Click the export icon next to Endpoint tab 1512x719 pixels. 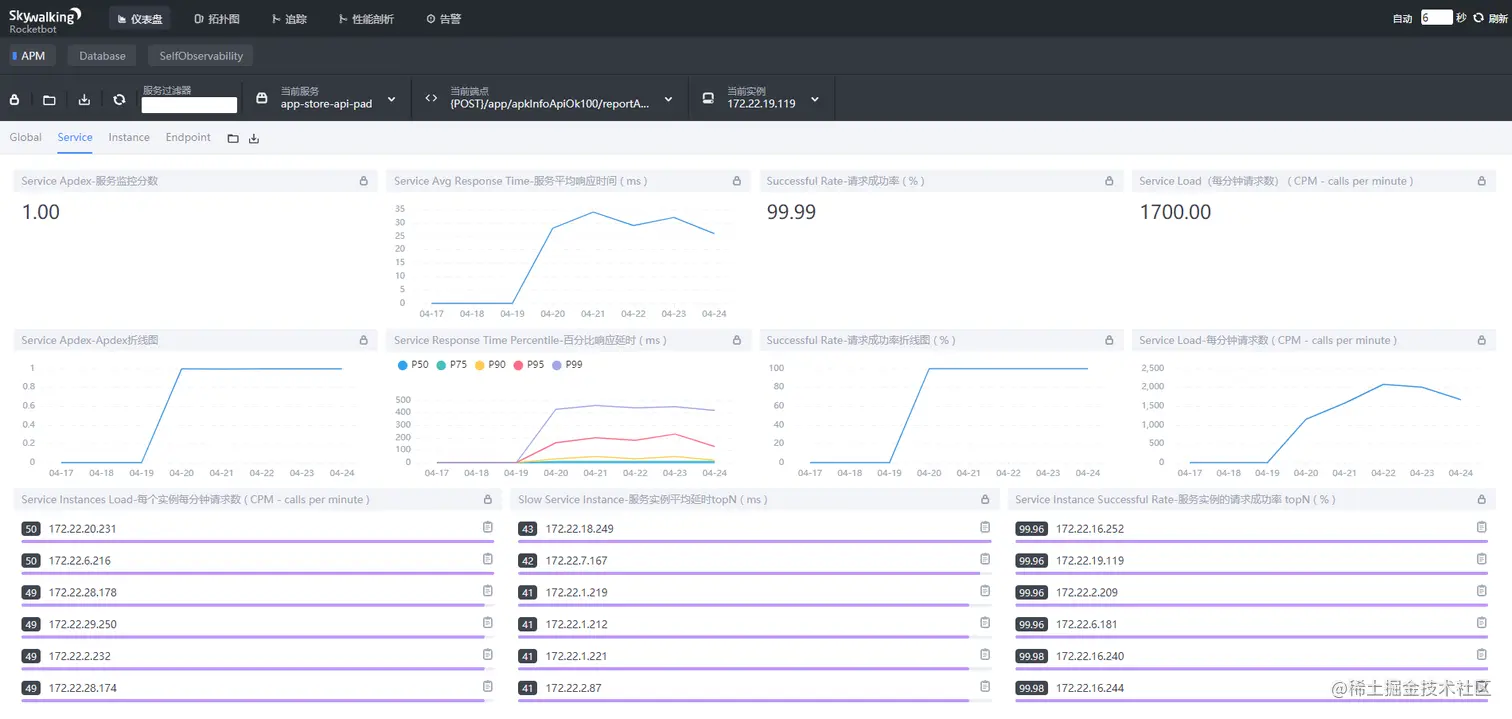254,138
